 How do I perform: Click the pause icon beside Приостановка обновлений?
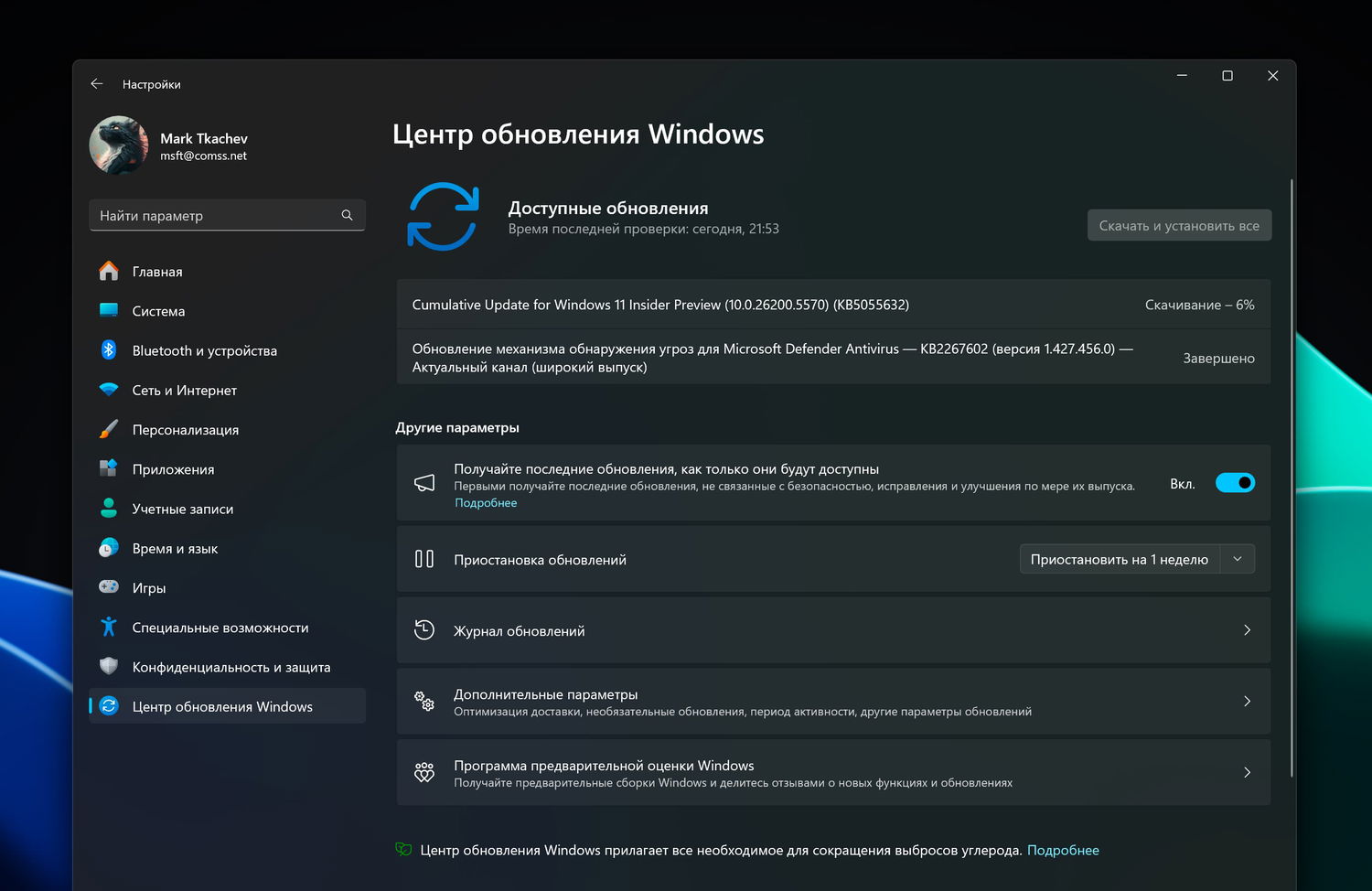click(x=424, y=559)
